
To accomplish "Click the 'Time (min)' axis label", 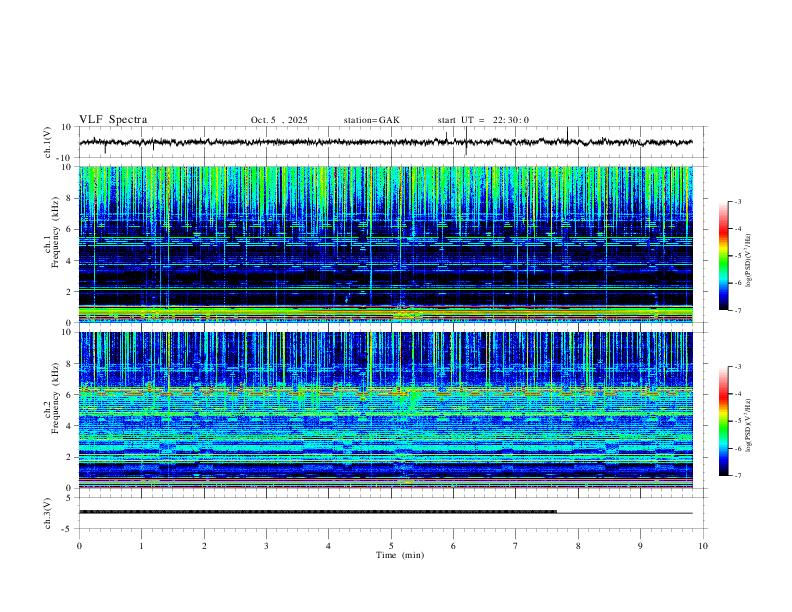I will pyautogui.click(x=400, y=555).
